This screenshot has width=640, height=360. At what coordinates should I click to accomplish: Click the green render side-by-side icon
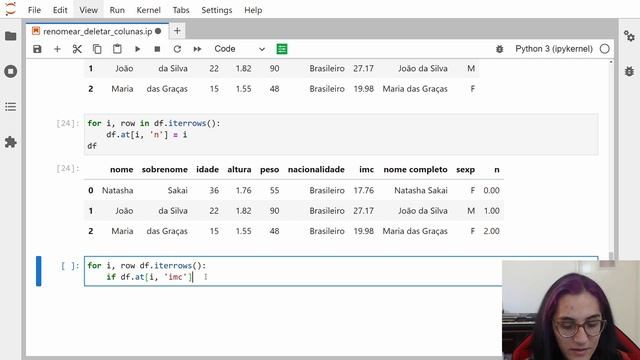[x=282, y=49]
